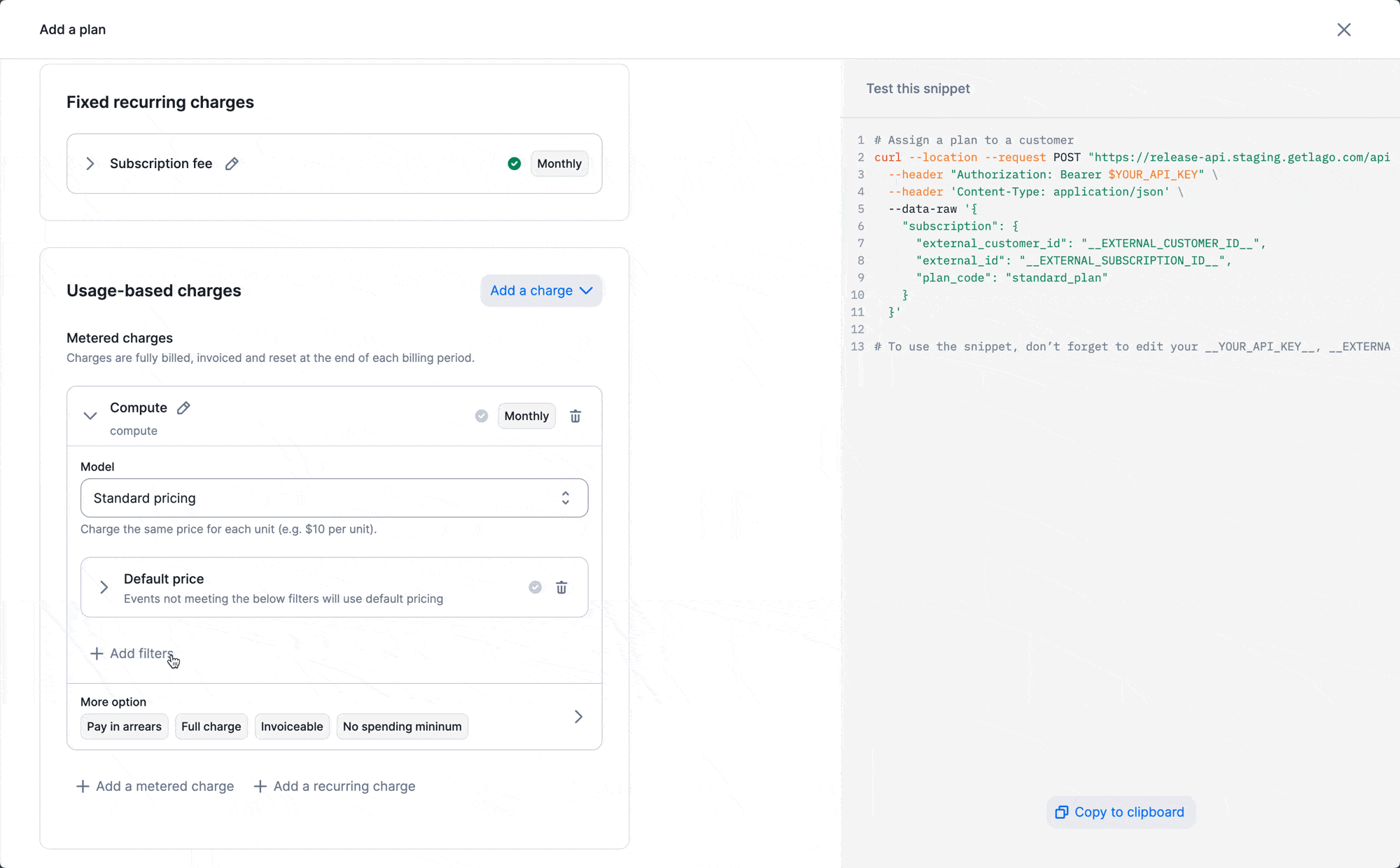Click green check icon on Subscription fee
This screenshot has height=868, width=1400.
click(514, 164)
